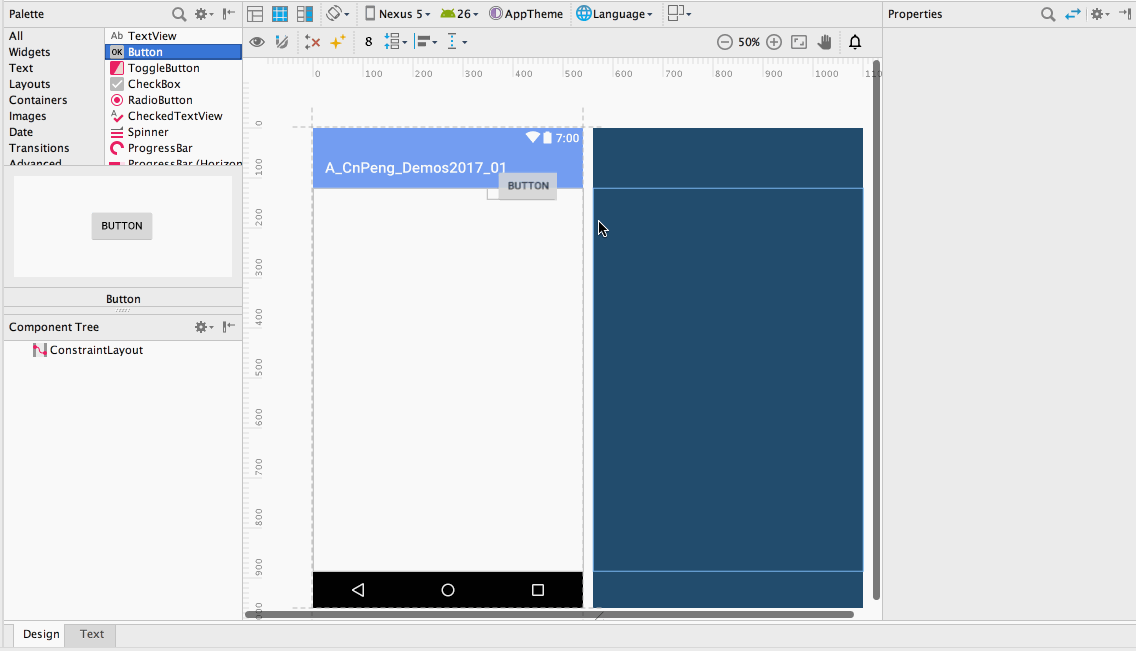This screenshot has width=1136, height=651.
Task: Select the Transitions palette category
Action: click(x=39, y=148)
